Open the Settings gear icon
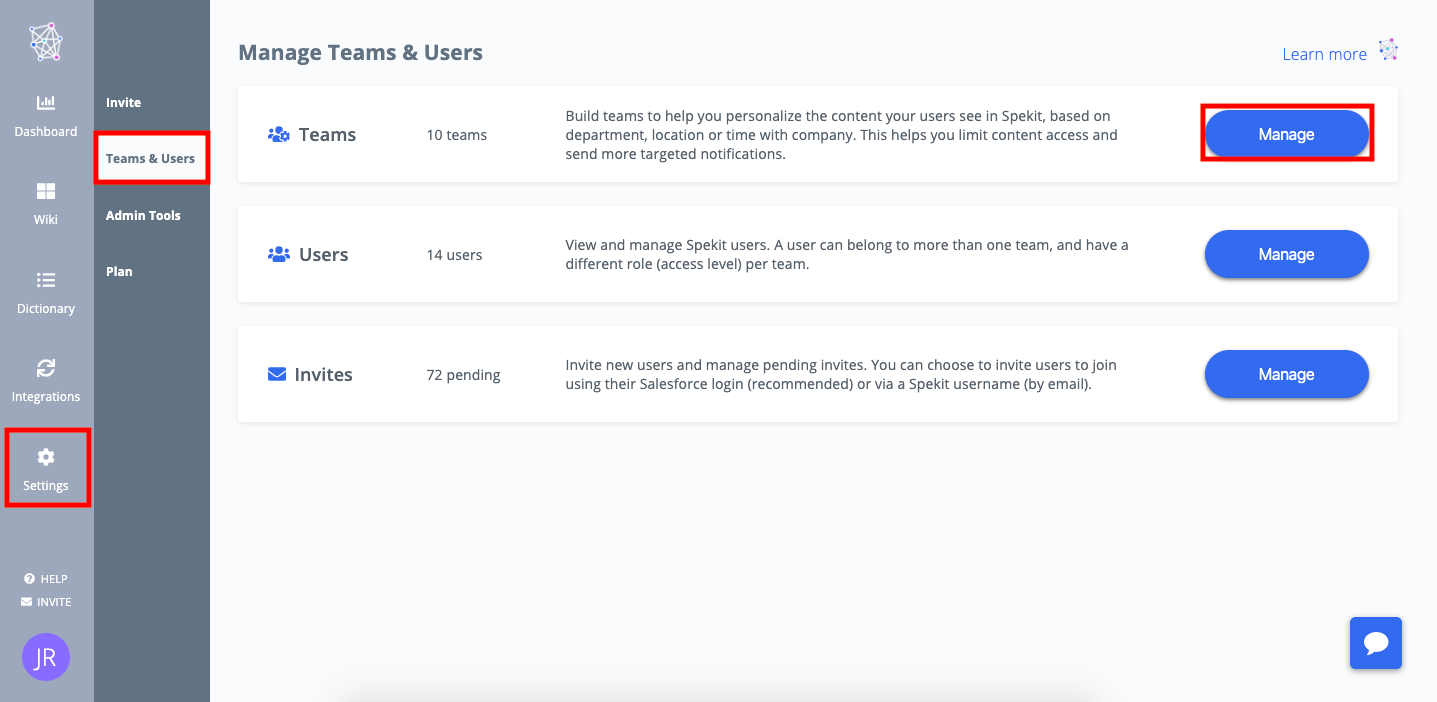Screen dimensions: 1437x702 tap(46, 457)
